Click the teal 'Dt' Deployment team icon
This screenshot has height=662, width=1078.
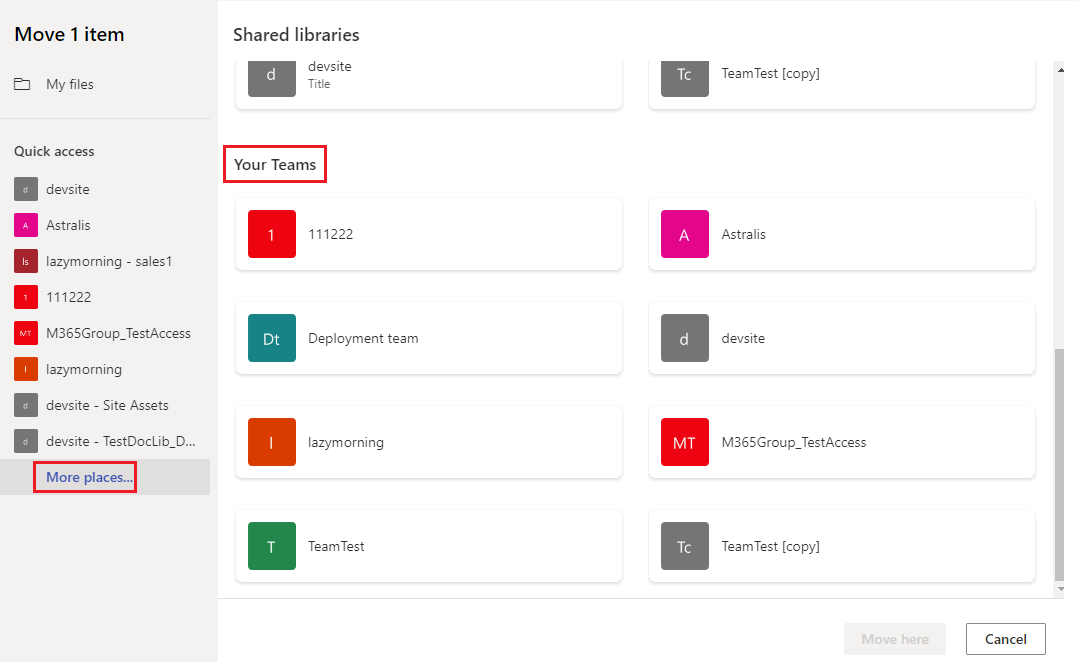272,338
